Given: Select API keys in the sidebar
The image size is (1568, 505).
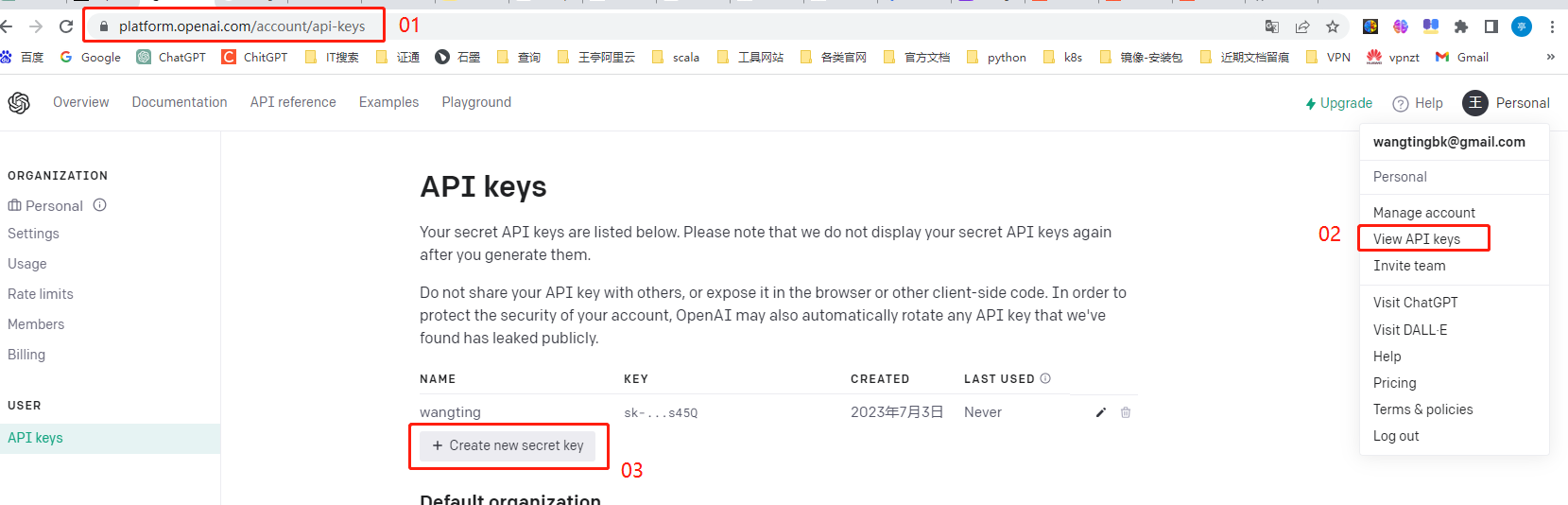Looking at the screenshot, I should pos(110,438).
